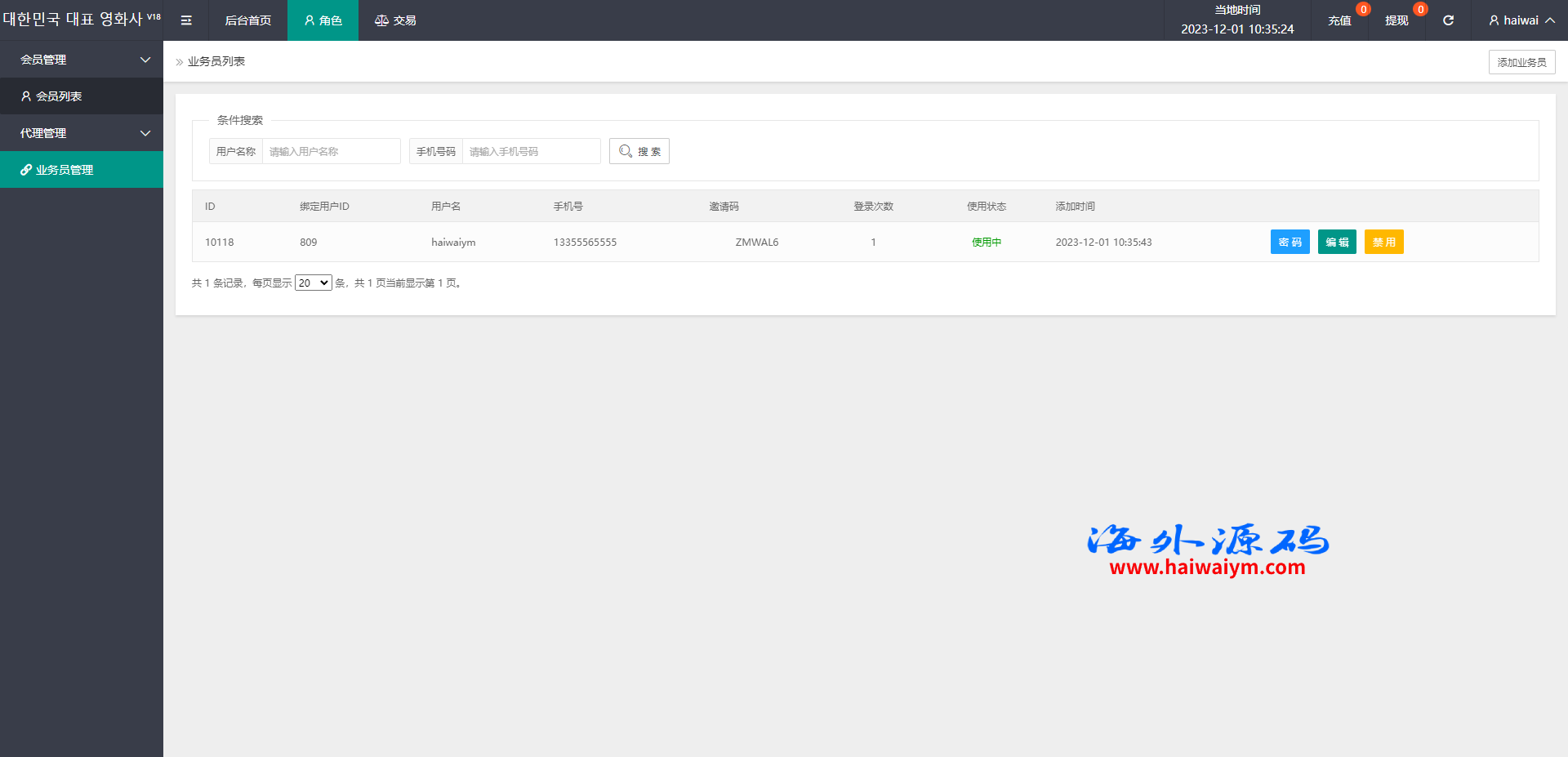Viewport: 1568px width, 757px height.
Task: Click the 用户名称 input field
Action: coord(331,151)
